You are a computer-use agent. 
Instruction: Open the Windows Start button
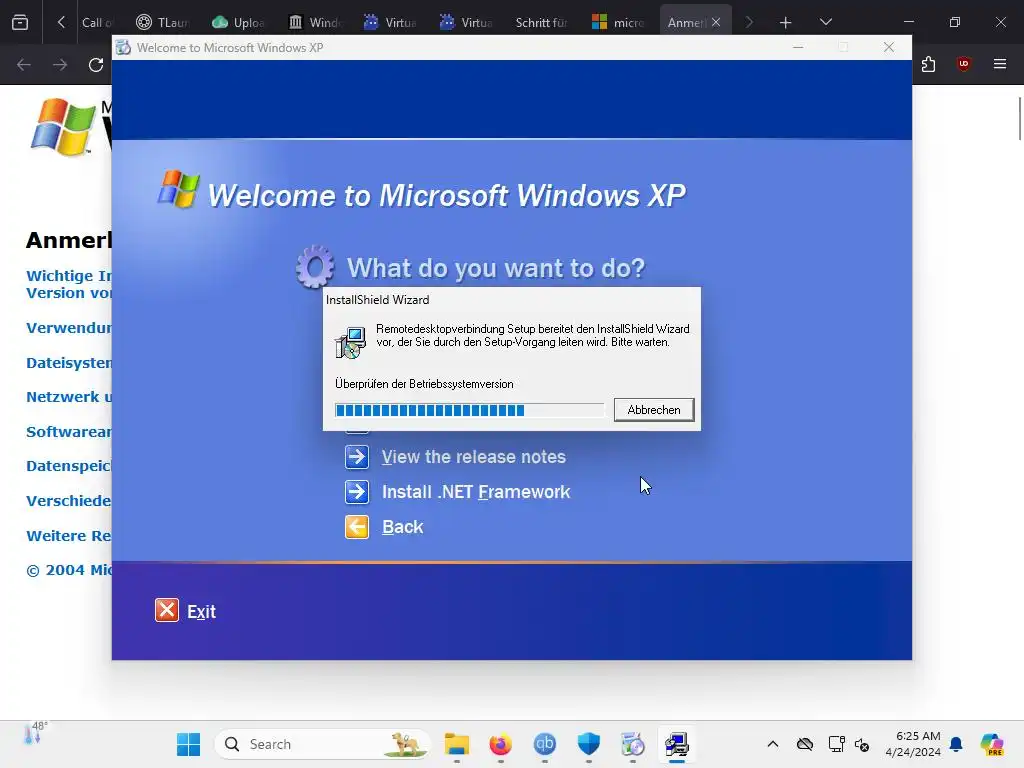click(x=189, y=744)
